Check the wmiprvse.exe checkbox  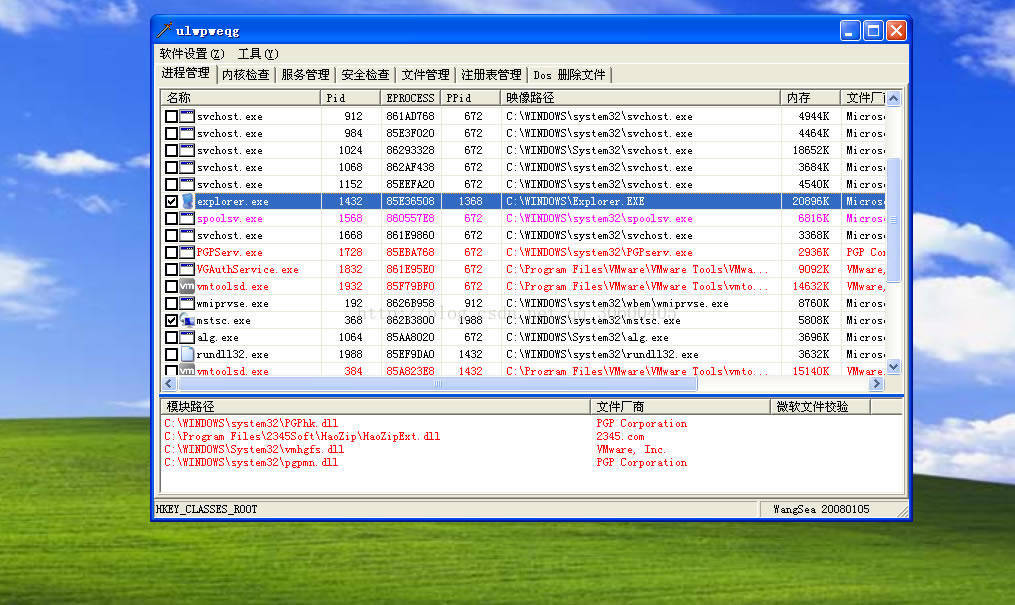[171, 303]
